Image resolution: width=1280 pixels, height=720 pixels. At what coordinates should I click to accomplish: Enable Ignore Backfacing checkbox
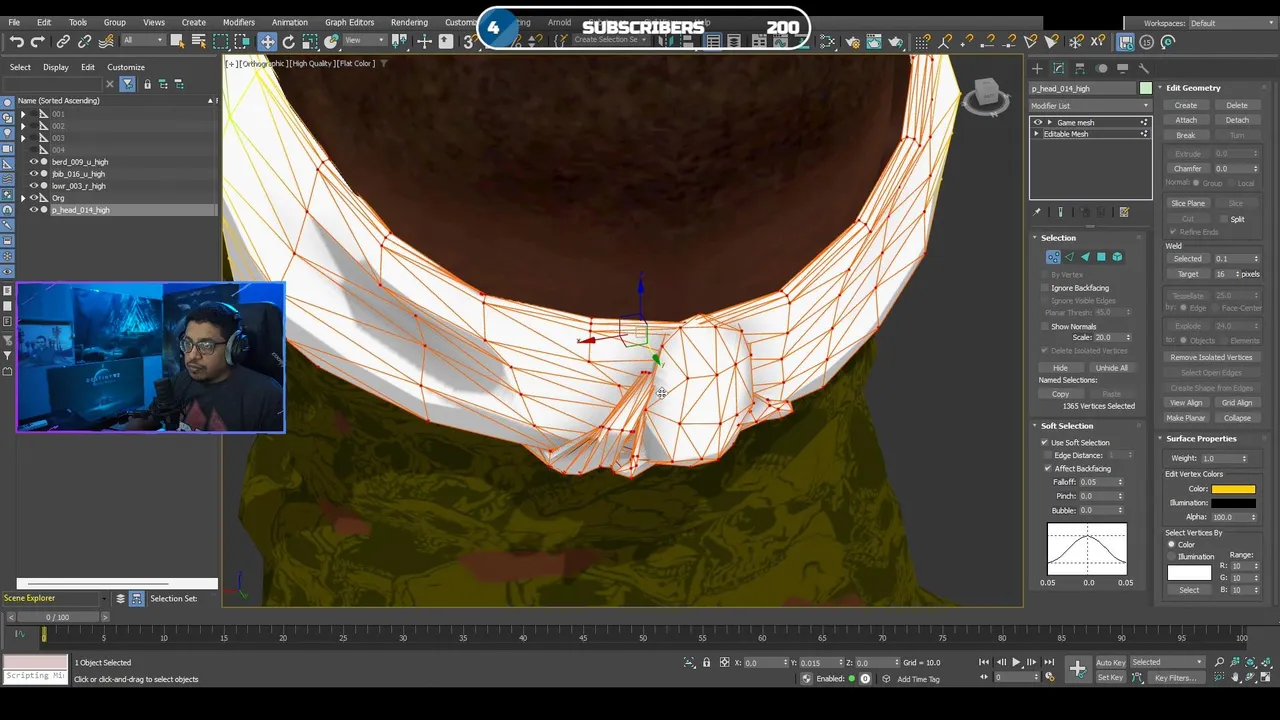pyautogui.click(x=1046, y=288)
